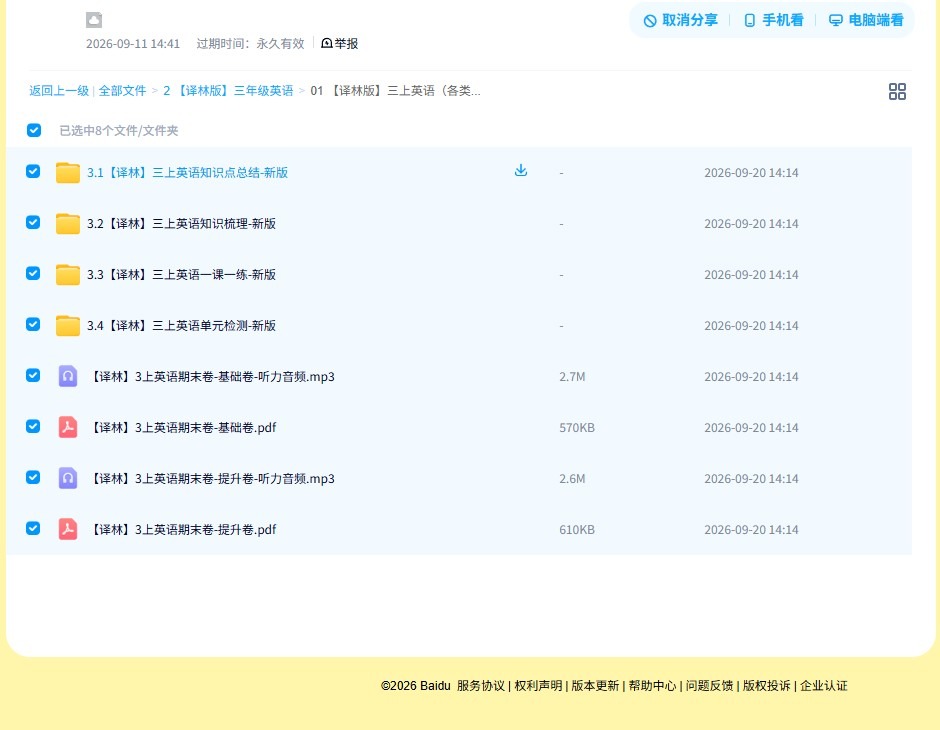Click the 企业认证 footer link
Screen dimensions: 940x730
824,686
